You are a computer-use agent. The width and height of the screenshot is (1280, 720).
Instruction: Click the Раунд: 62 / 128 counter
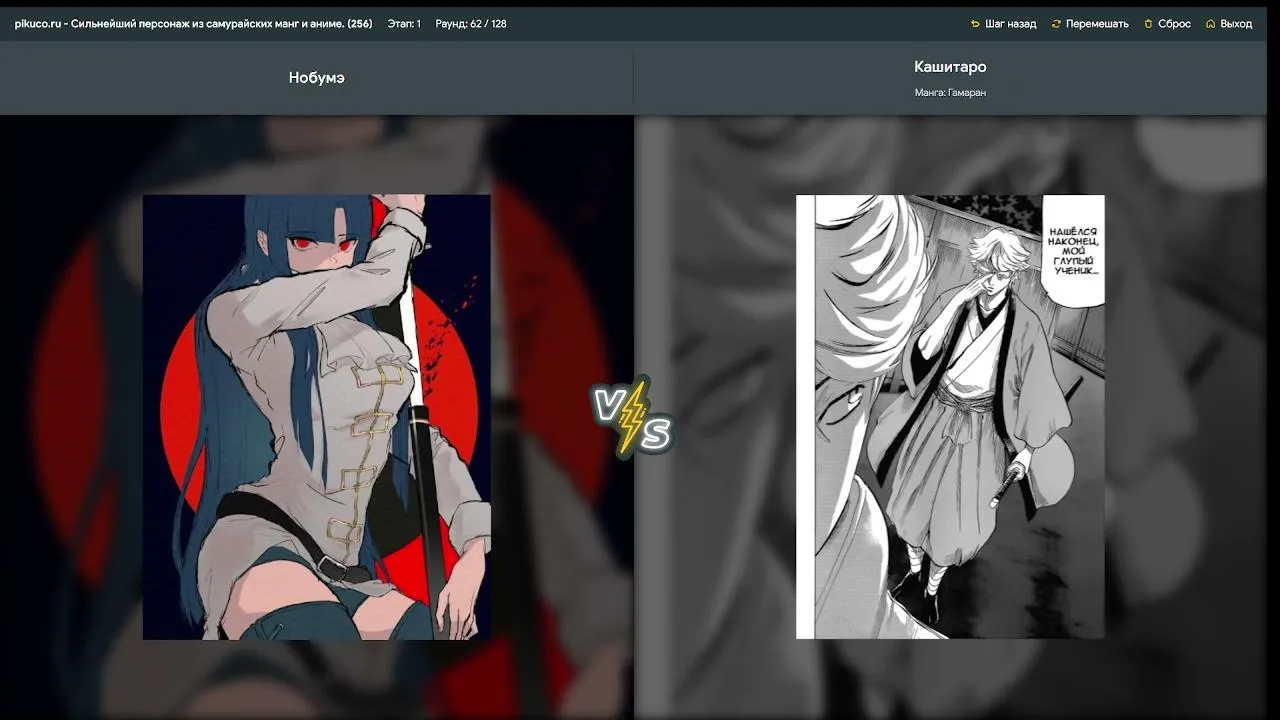tap(471, 24)
